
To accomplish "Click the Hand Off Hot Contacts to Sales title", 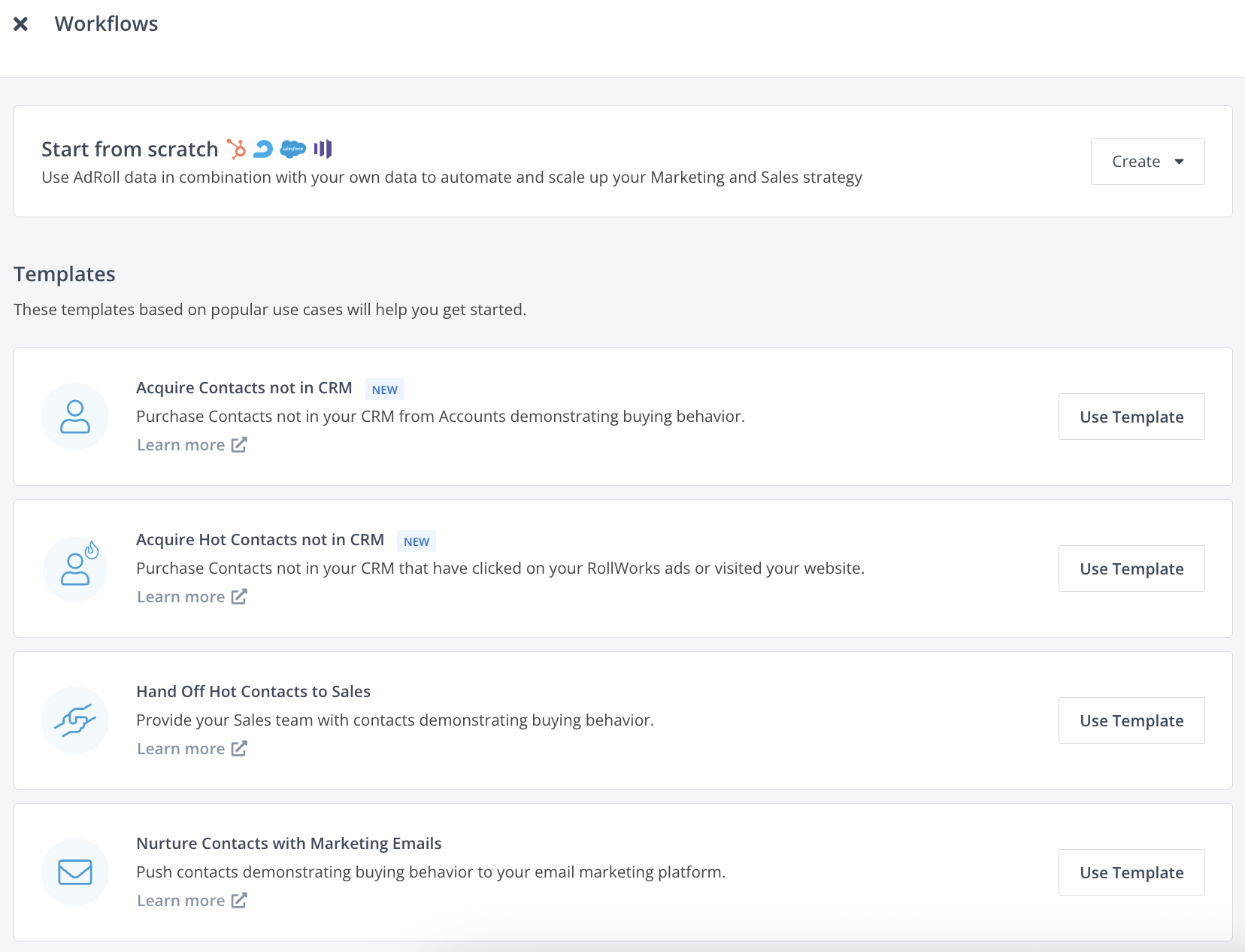I will [x=253, y=692].
